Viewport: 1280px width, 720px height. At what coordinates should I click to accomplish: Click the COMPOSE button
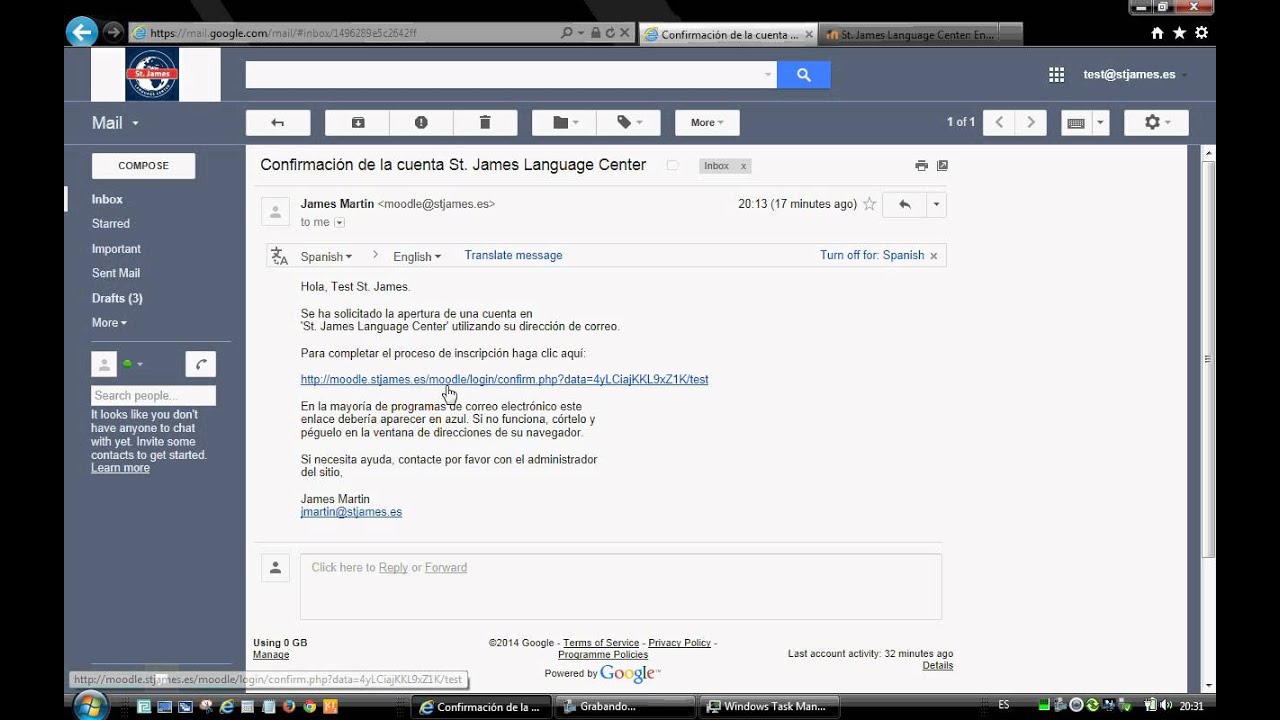point(143,166)
